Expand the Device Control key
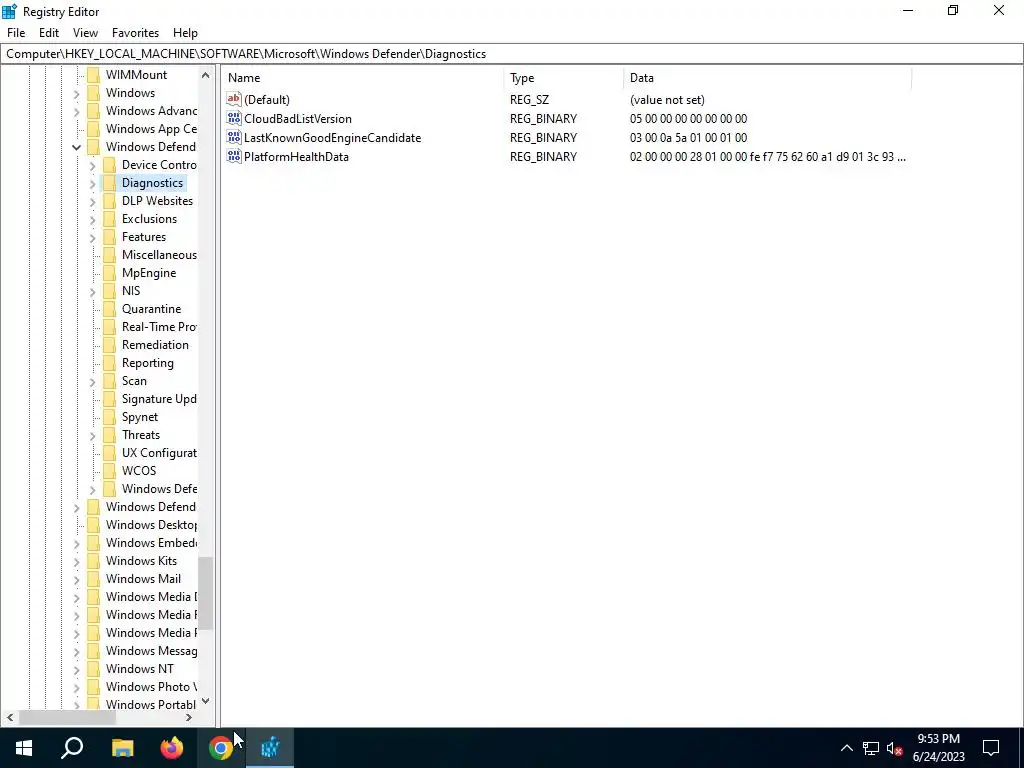The image size is (1024, 768). point(92,165)
